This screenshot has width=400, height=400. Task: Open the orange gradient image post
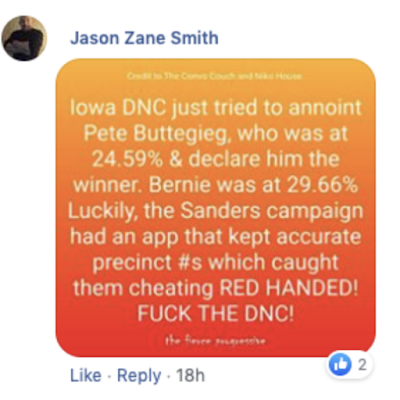(215, 207)
